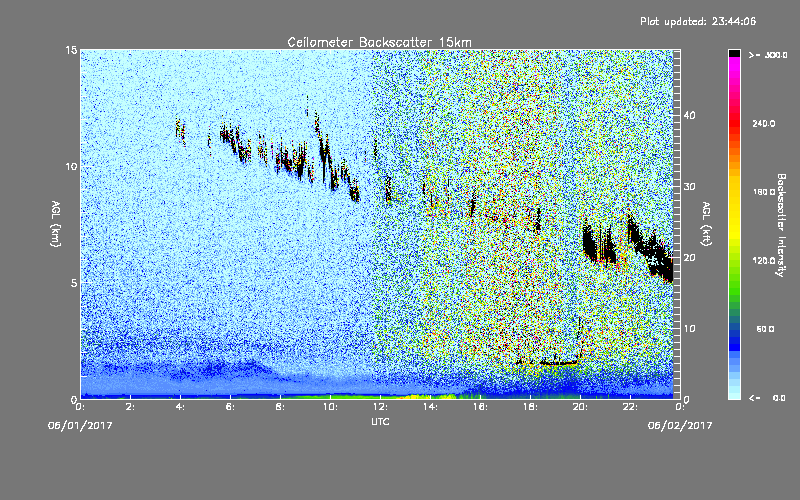Click the left 'AGL (km)' axis label
This screenshot has width=800, height=500.
coord(56,223)
